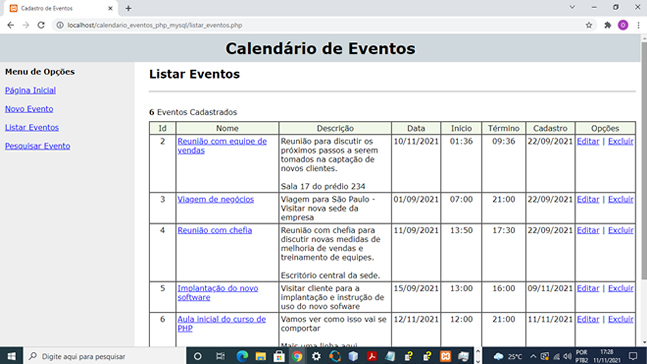Close the Cadastro de Eventos tab

pyautogui.click(x=110, y=8)
